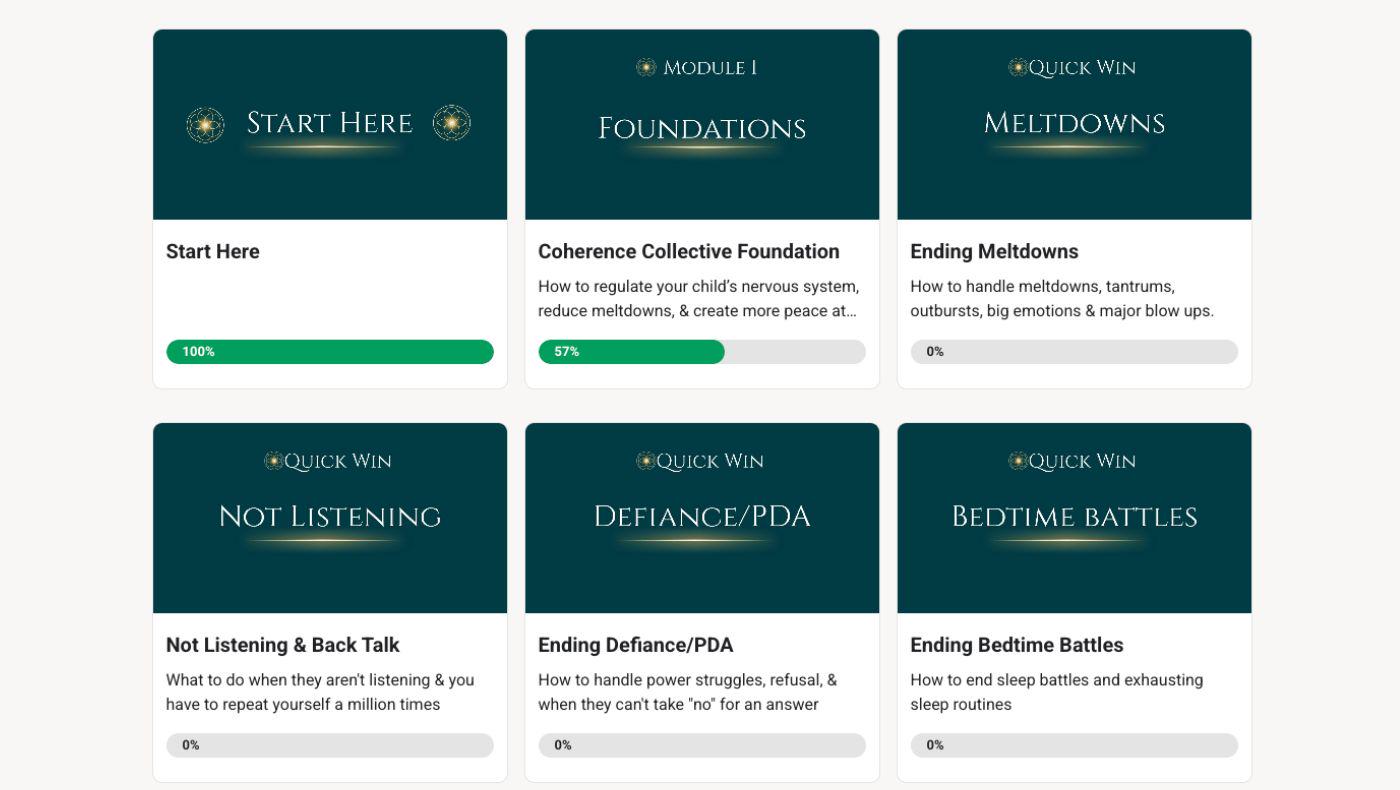
Task: Click the mandala icon on Not Listening banner
Action: [x=274, y=461]
